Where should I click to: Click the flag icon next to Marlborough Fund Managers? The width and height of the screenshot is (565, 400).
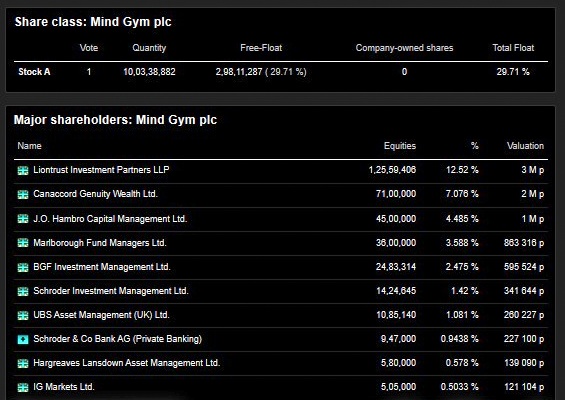(23, 243)
